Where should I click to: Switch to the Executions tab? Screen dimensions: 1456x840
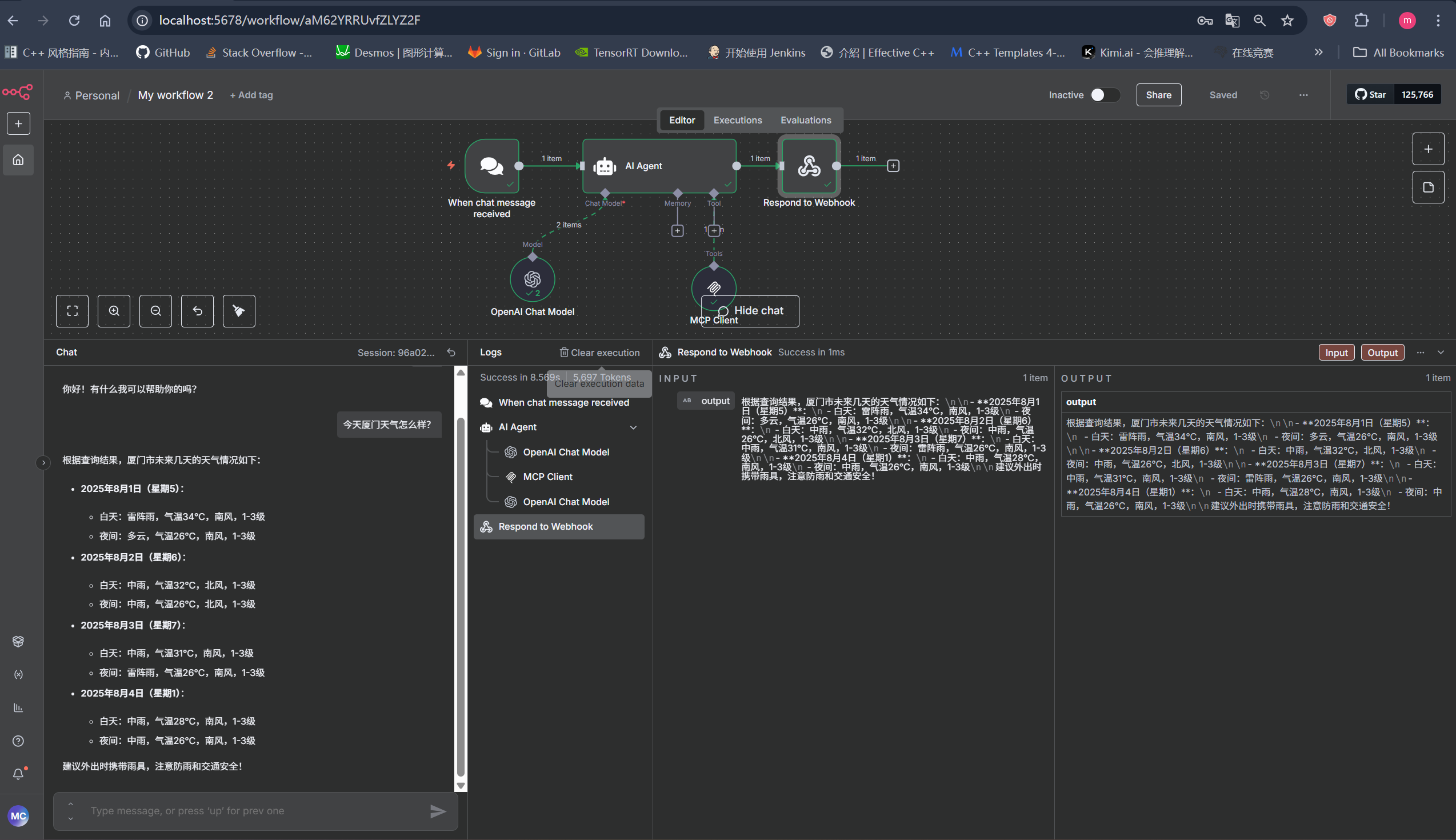(737, 120)
